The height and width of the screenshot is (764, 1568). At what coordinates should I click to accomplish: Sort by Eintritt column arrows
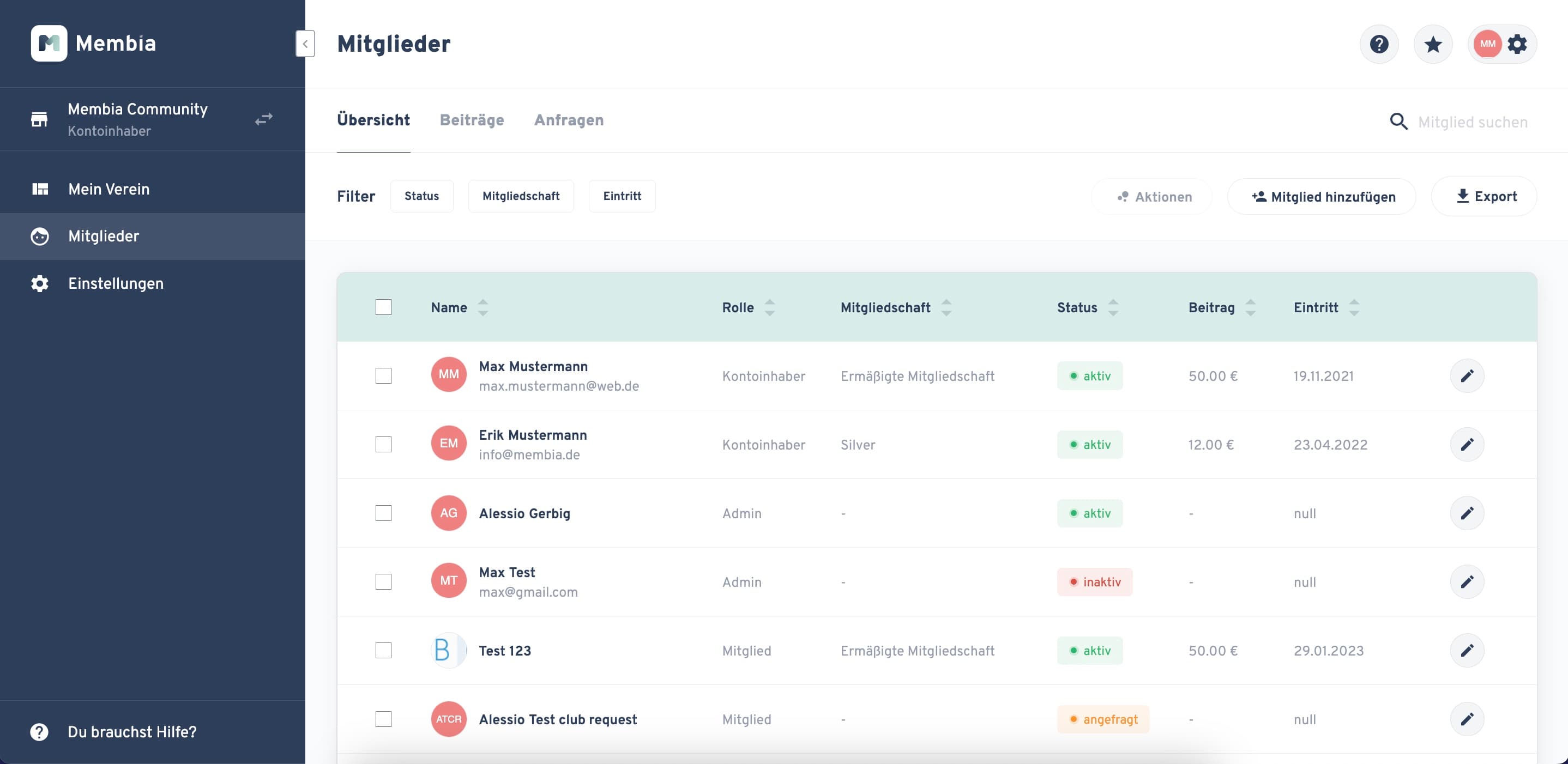click(x=1354, y=308)
